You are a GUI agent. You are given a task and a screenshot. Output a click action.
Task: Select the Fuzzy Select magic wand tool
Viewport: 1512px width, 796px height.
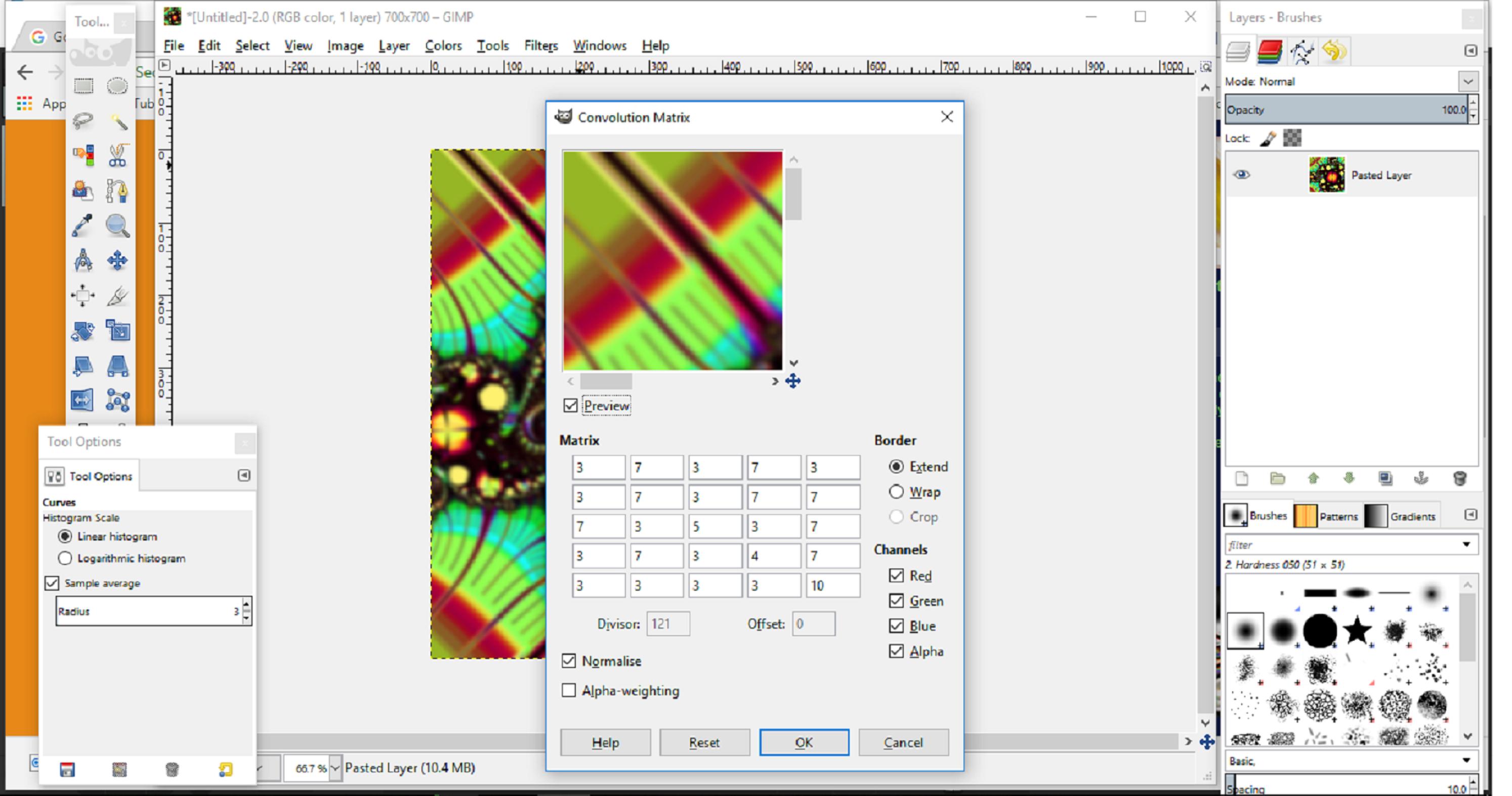tap(118, 121)
